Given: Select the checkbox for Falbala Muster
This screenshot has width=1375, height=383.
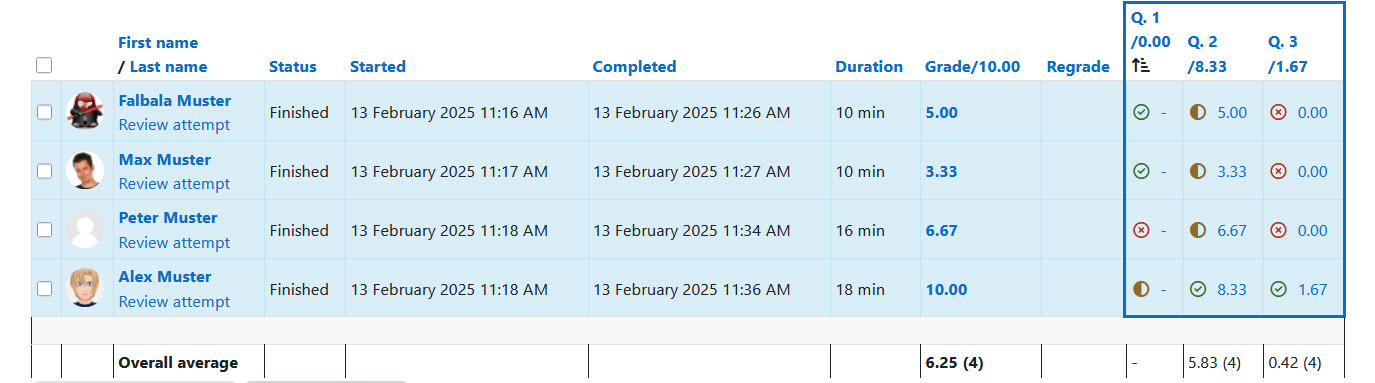Looking at the screenshot, I should (44, 113).
